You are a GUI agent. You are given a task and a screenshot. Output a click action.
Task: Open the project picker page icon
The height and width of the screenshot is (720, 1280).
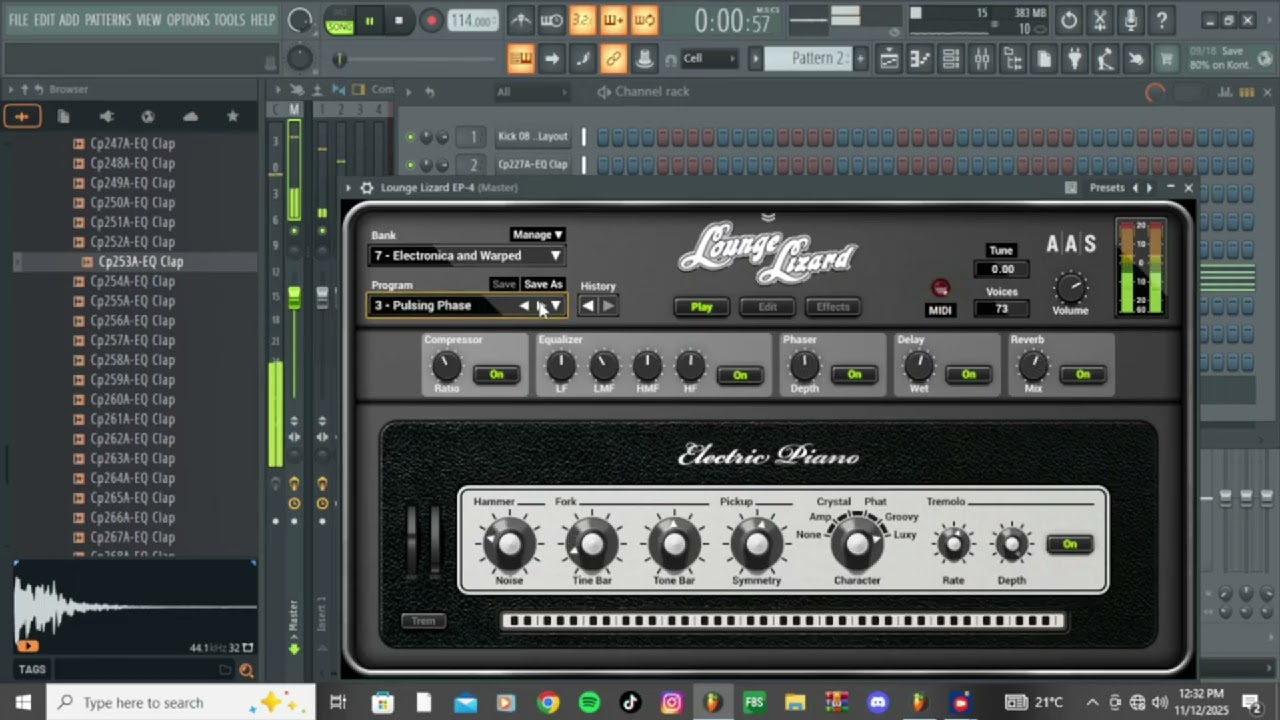pos(1044,59)
